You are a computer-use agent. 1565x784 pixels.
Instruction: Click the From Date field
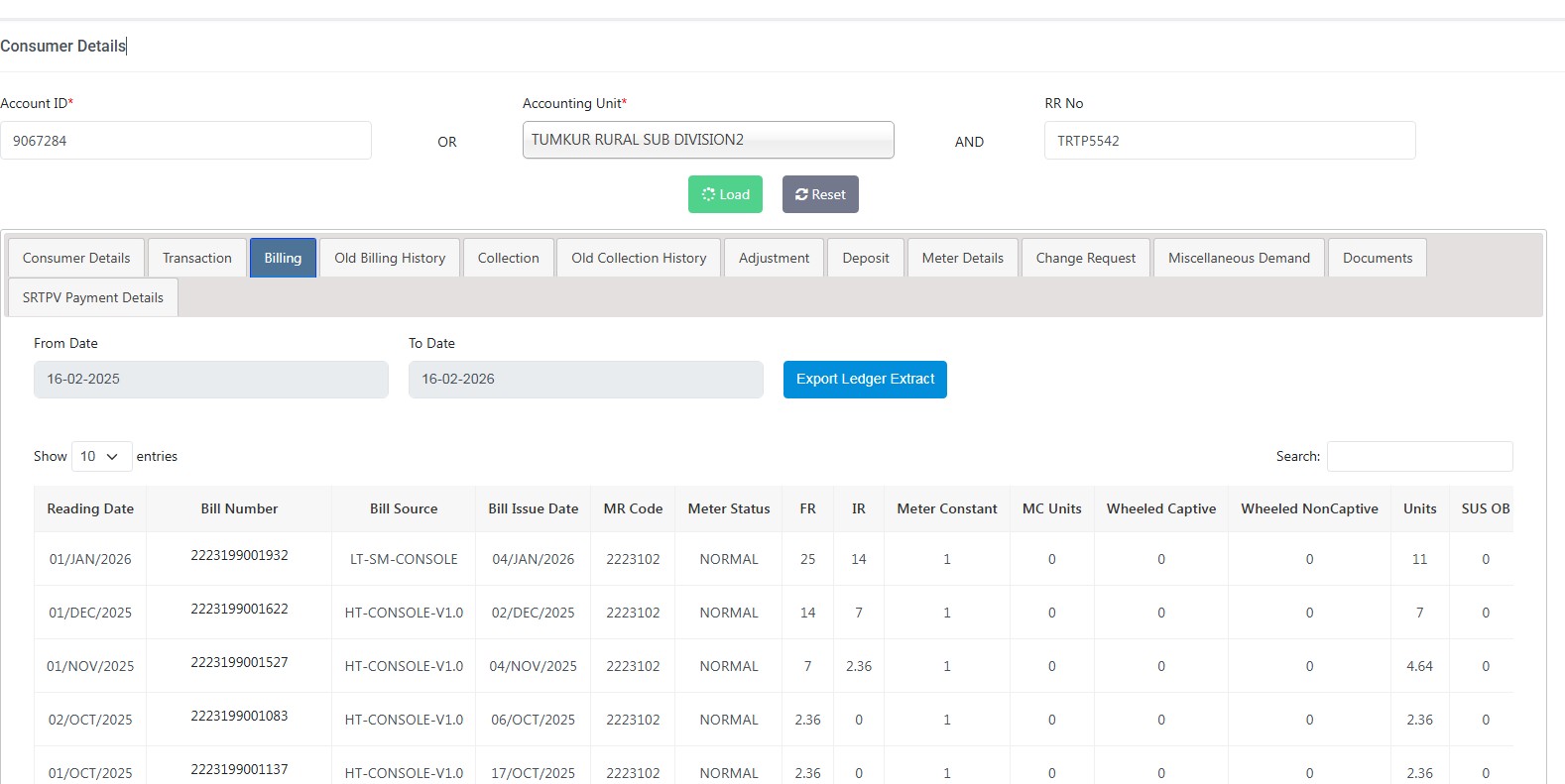tap(210, 380)
